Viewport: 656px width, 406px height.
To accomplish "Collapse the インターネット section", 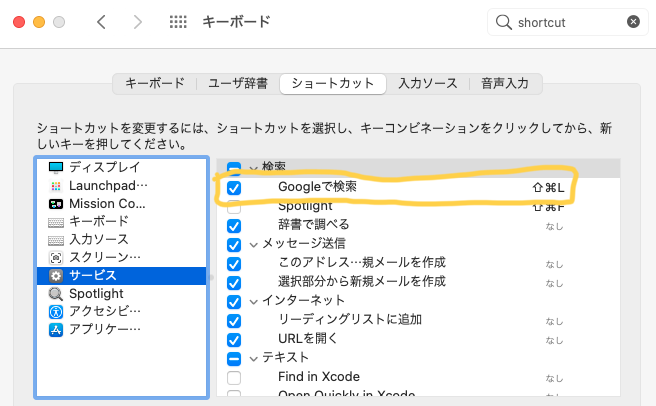I will (x=254, y=301).
